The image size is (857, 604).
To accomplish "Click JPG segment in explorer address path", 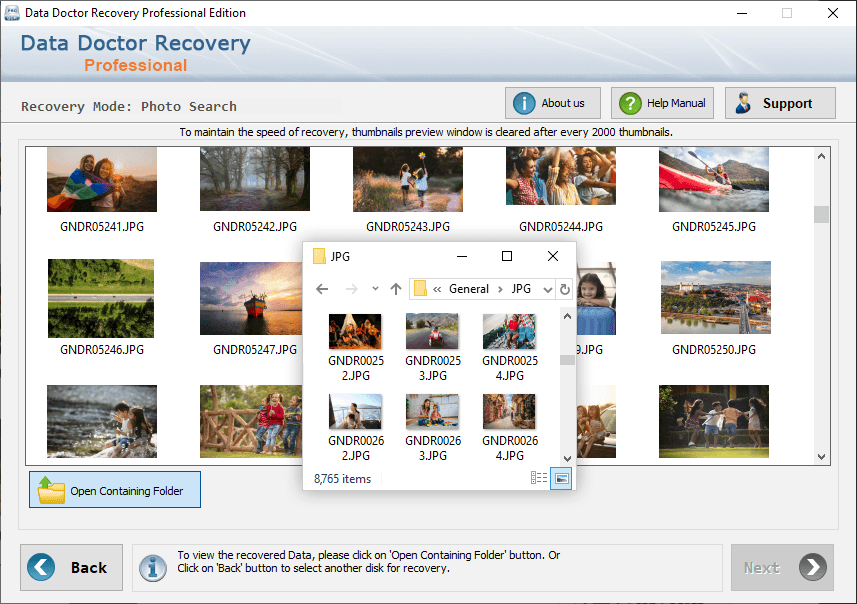I will click(521, 289).
